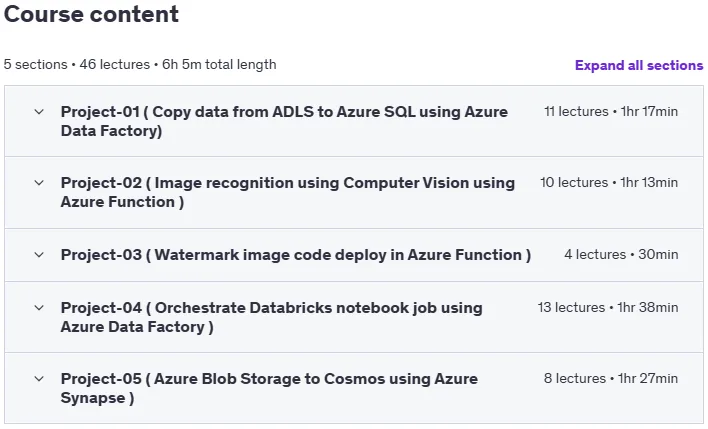
Task: Click the 10 lectures 1hr 13min label
Action: [x=609, y=182]
